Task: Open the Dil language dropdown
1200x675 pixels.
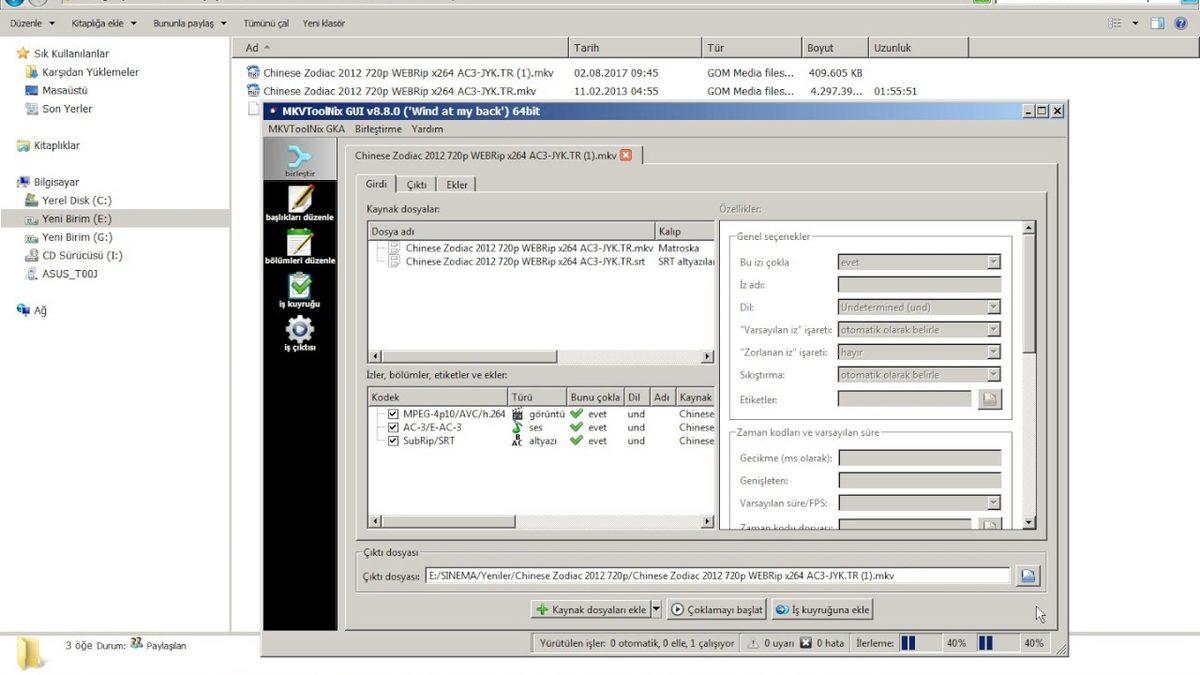Action: pyautogui.click(x=994, y=306)
